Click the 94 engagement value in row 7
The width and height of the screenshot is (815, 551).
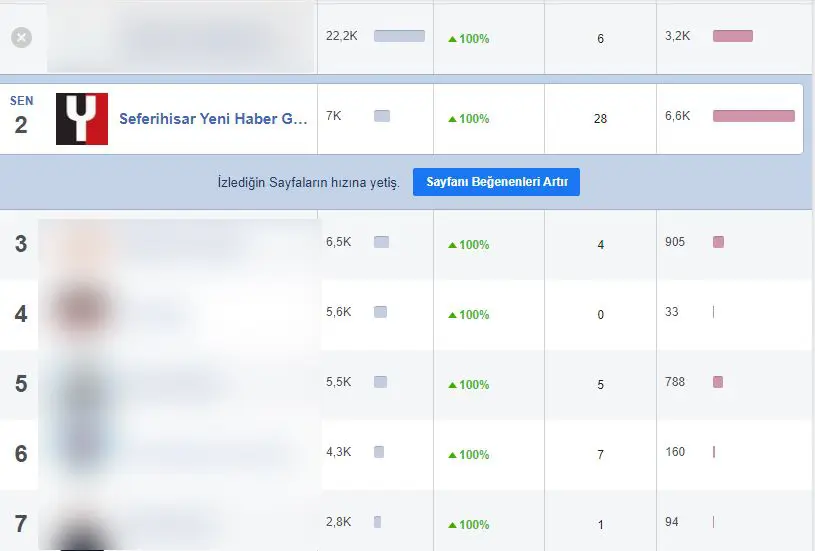(672, 522)
